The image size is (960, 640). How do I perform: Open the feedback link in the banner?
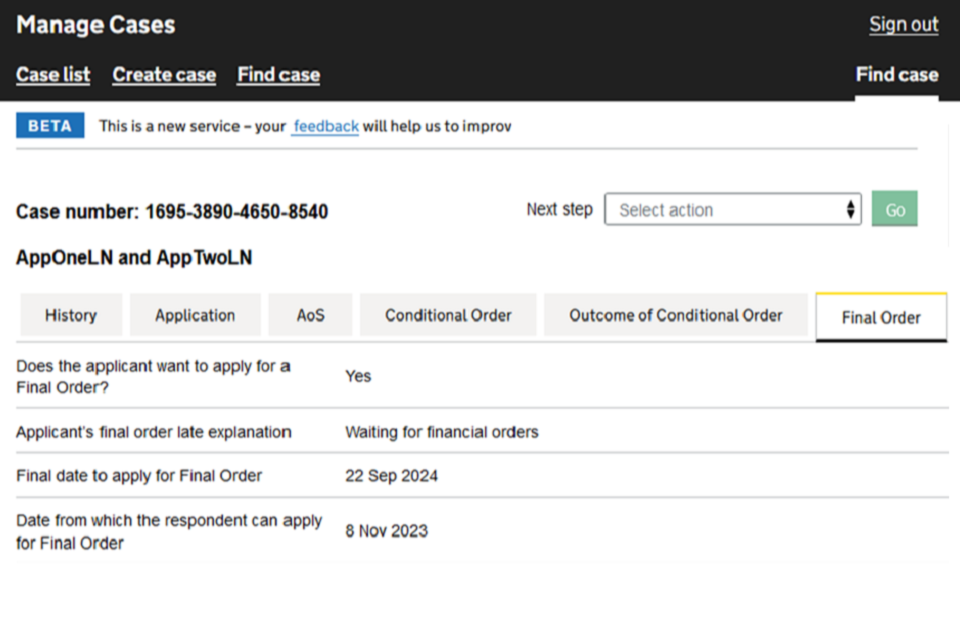click(x=325, y=127)
